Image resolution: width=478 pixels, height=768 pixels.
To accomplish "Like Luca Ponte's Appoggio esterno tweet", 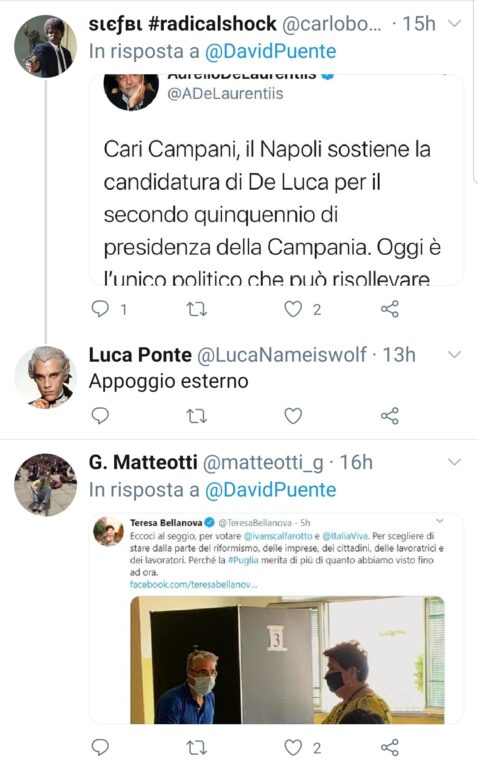I will [293, 416].
